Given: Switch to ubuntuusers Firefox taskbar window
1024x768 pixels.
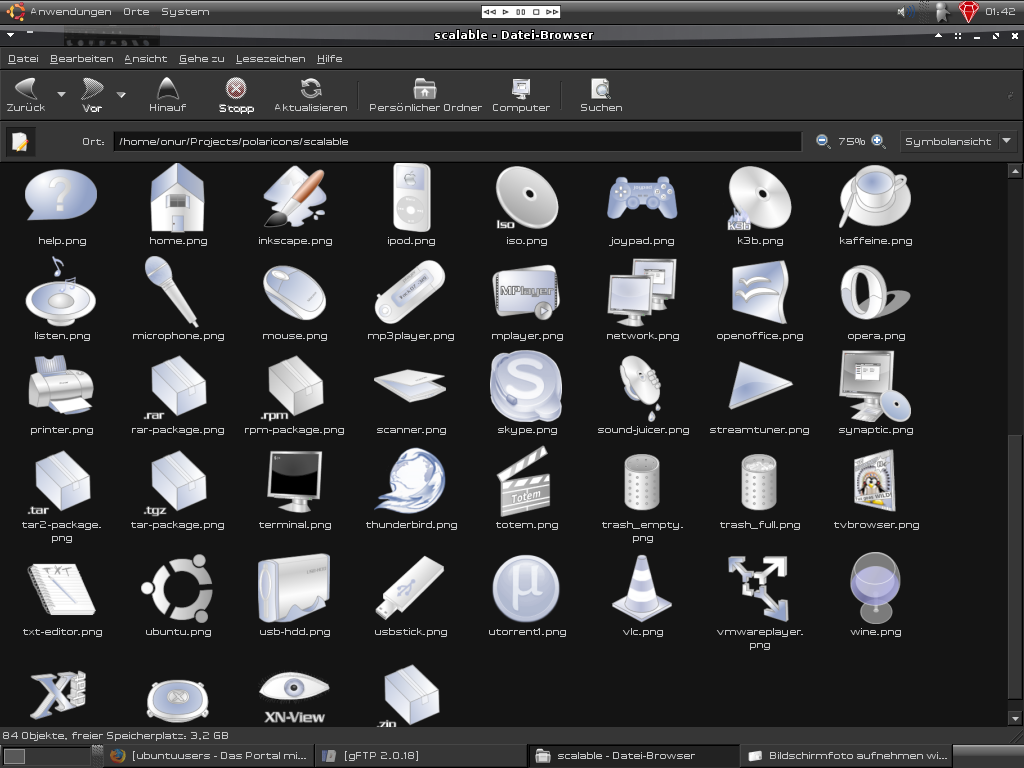Looking at the screenshot, I should click(x=209, y=756).
